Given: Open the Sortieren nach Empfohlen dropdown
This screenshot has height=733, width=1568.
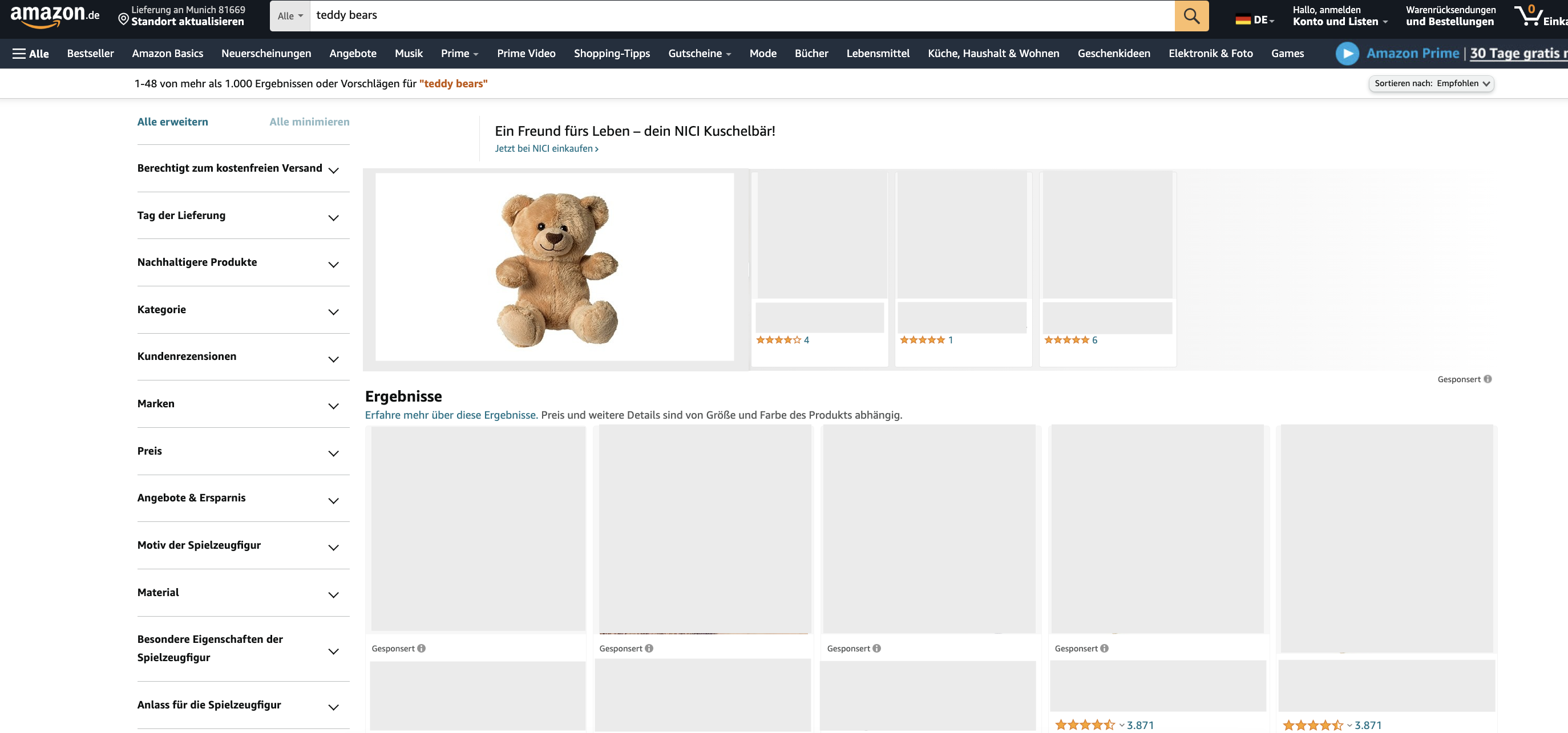Looking at the screenshot, I should point(1431,83).
